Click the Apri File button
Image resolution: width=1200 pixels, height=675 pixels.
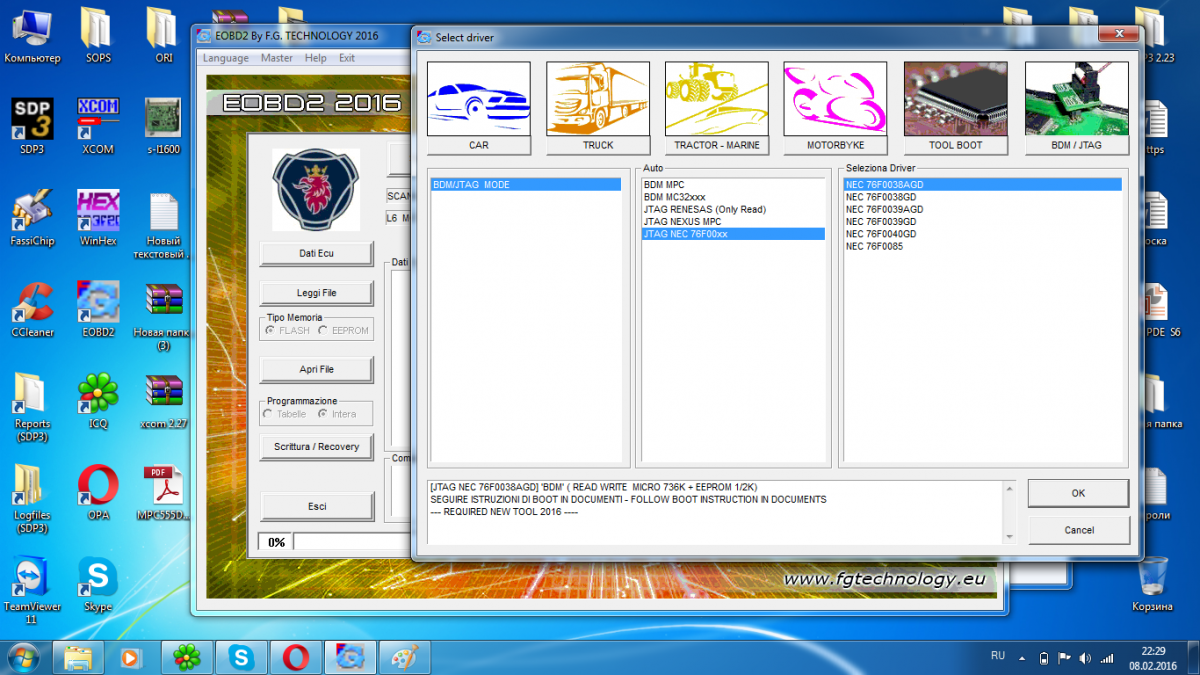point(316,370)
